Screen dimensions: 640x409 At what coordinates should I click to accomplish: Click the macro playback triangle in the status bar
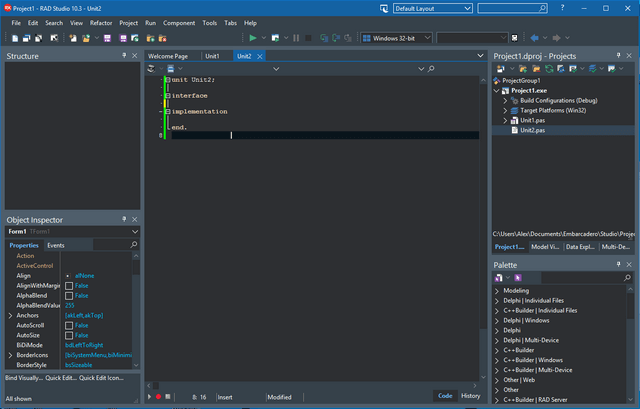click(x=148, y=397)
